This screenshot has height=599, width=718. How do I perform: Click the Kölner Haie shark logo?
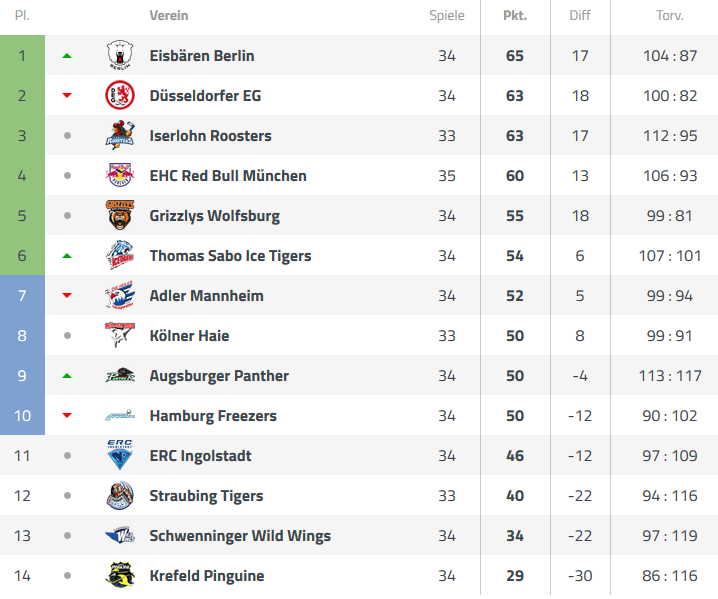click(x=120, y=335)
